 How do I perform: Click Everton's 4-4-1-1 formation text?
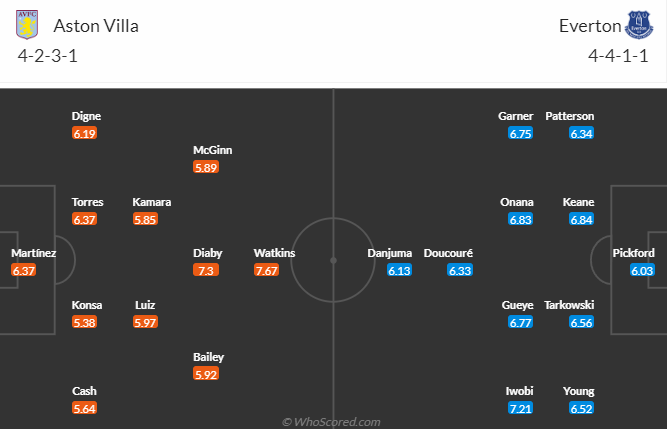coord(618,56)
